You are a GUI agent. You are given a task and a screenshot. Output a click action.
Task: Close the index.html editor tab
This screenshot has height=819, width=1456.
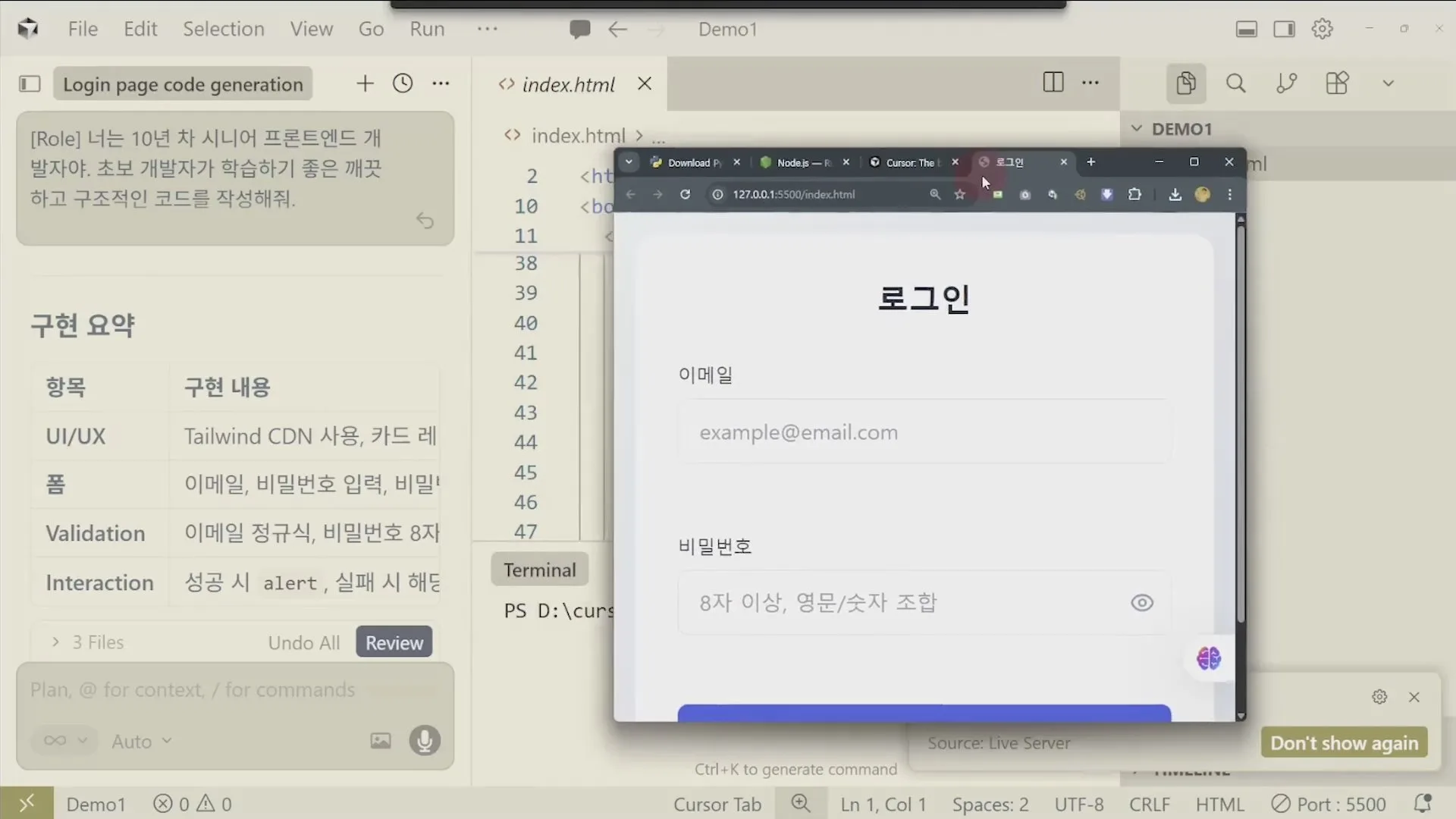click(645, 83)
